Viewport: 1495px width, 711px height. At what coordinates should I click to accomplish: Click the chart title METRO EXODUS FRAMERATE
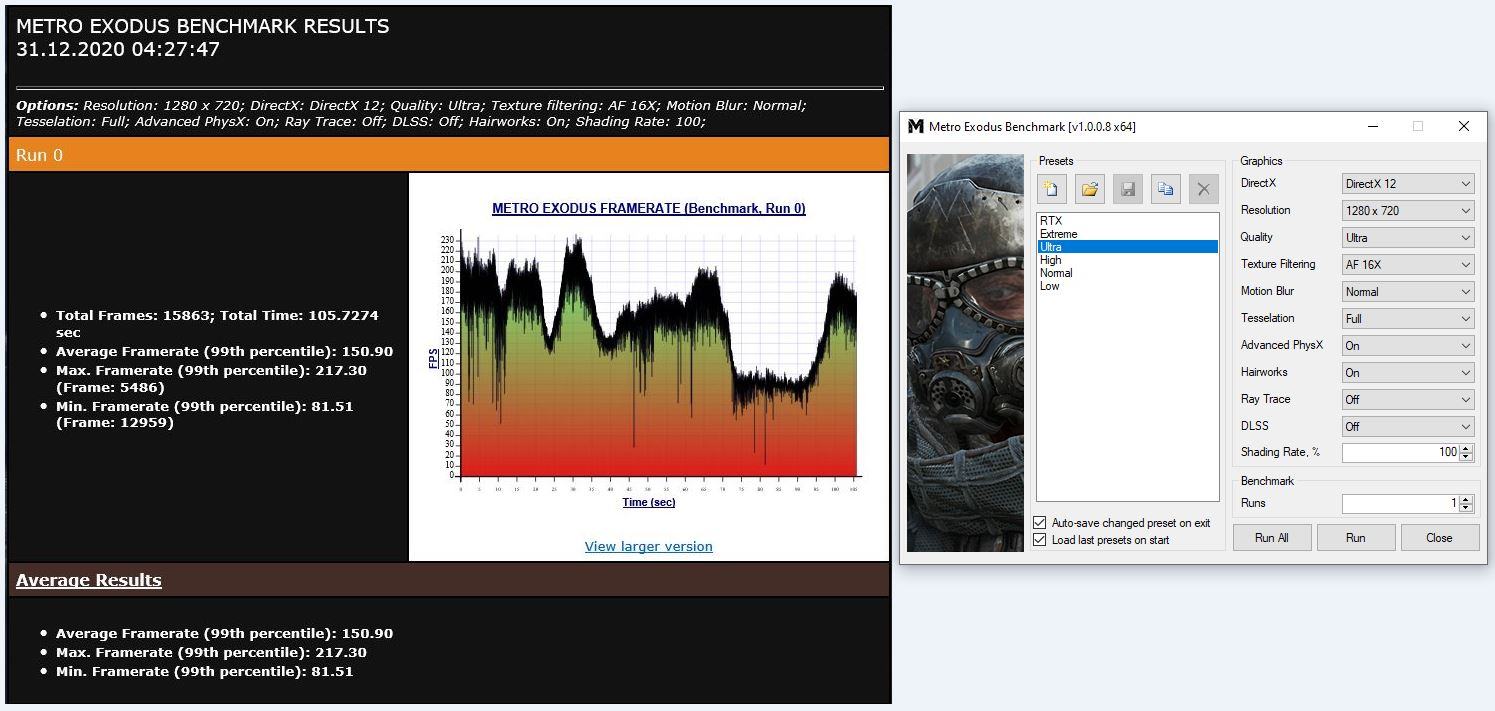point(649,209)
